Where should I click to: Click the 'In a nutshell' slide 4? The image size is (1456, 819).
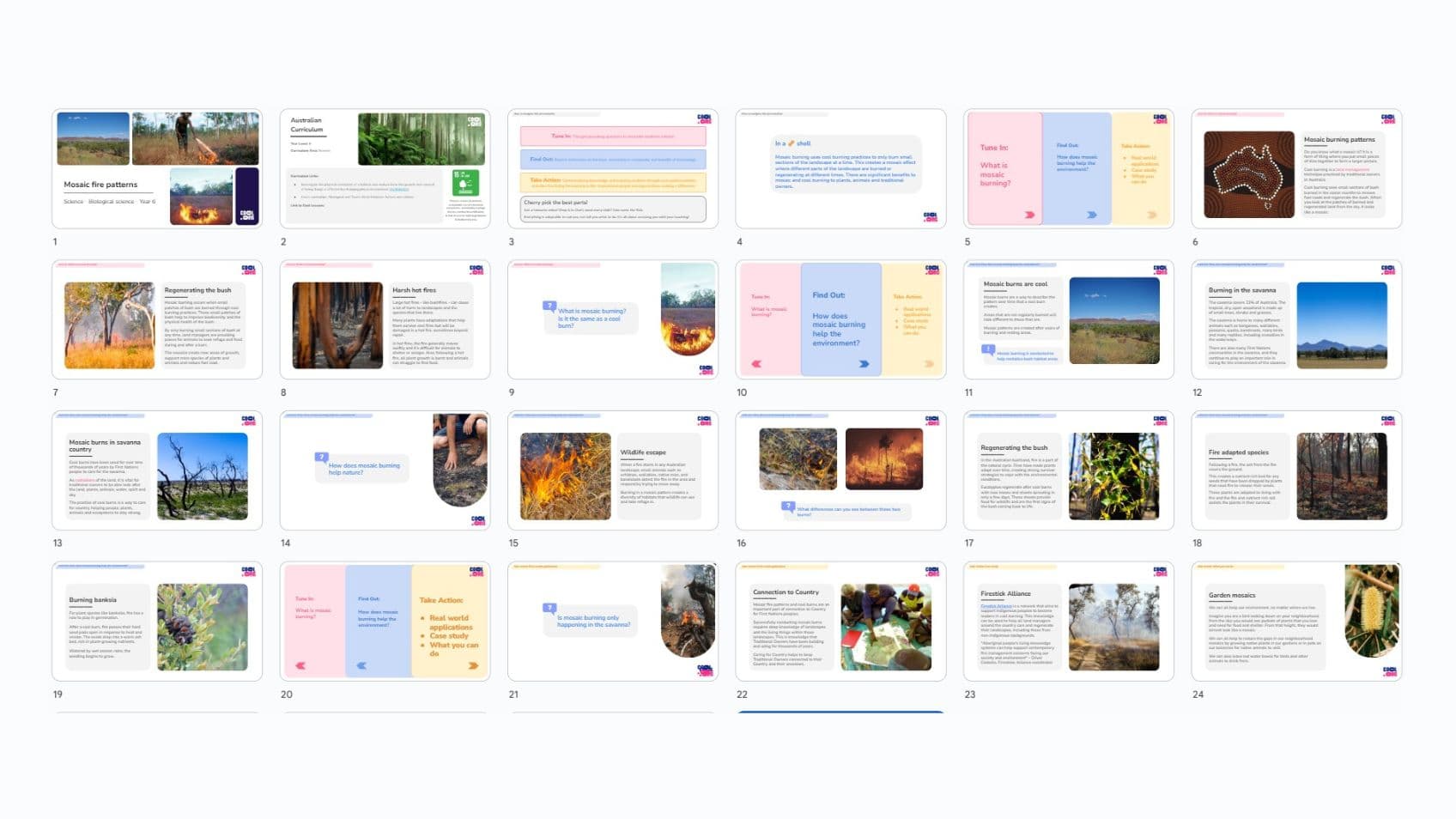(840, 168)
